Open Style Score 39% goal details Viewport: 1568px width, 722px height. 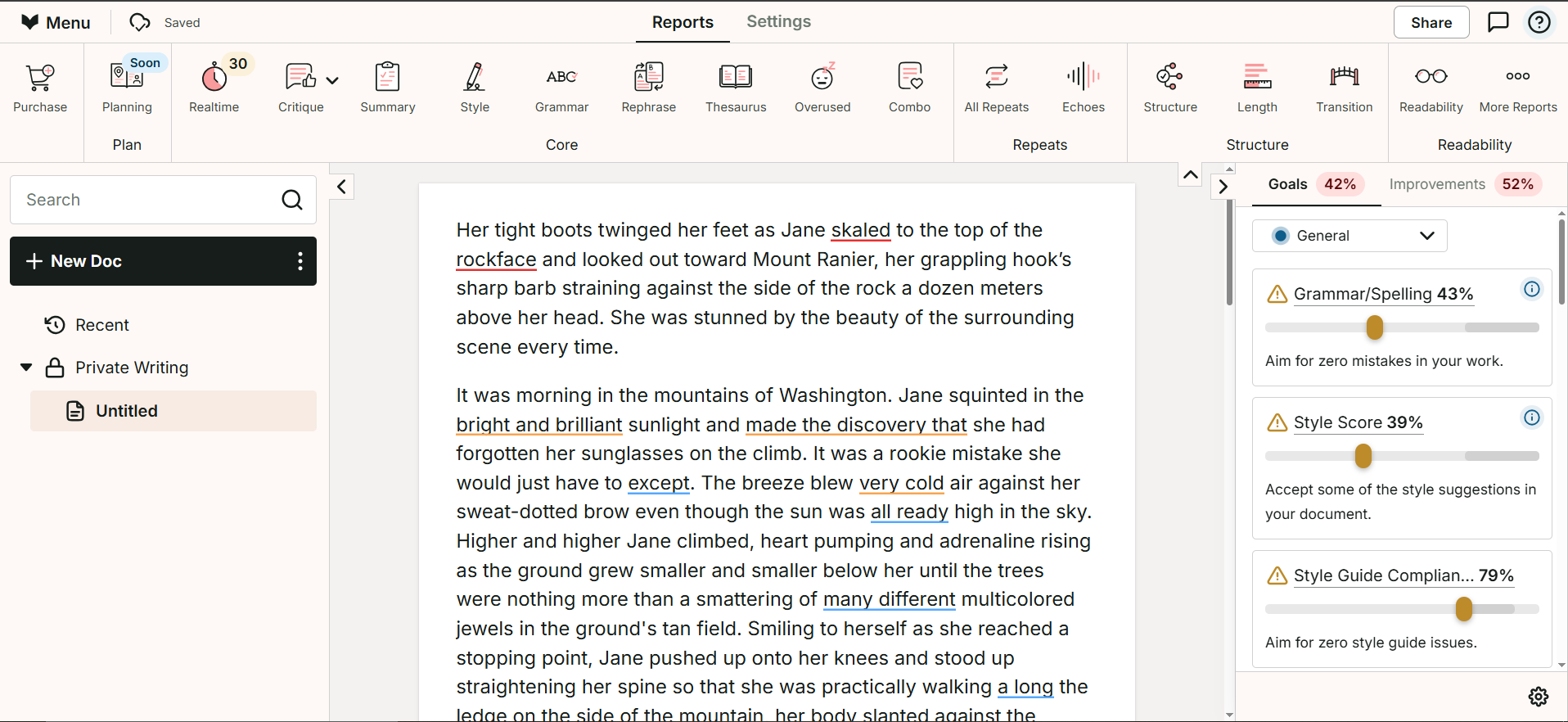(1358, 422)
